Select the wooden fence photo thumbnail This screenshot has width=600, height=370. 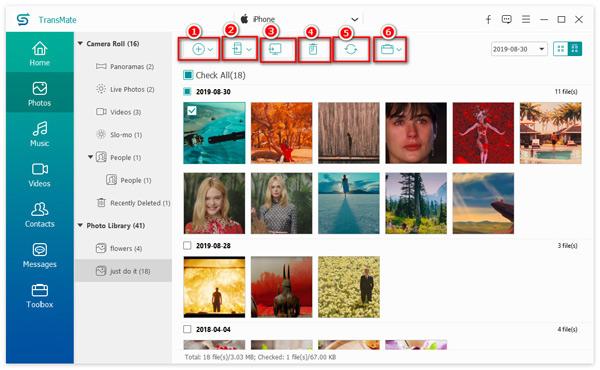[349, 133]
